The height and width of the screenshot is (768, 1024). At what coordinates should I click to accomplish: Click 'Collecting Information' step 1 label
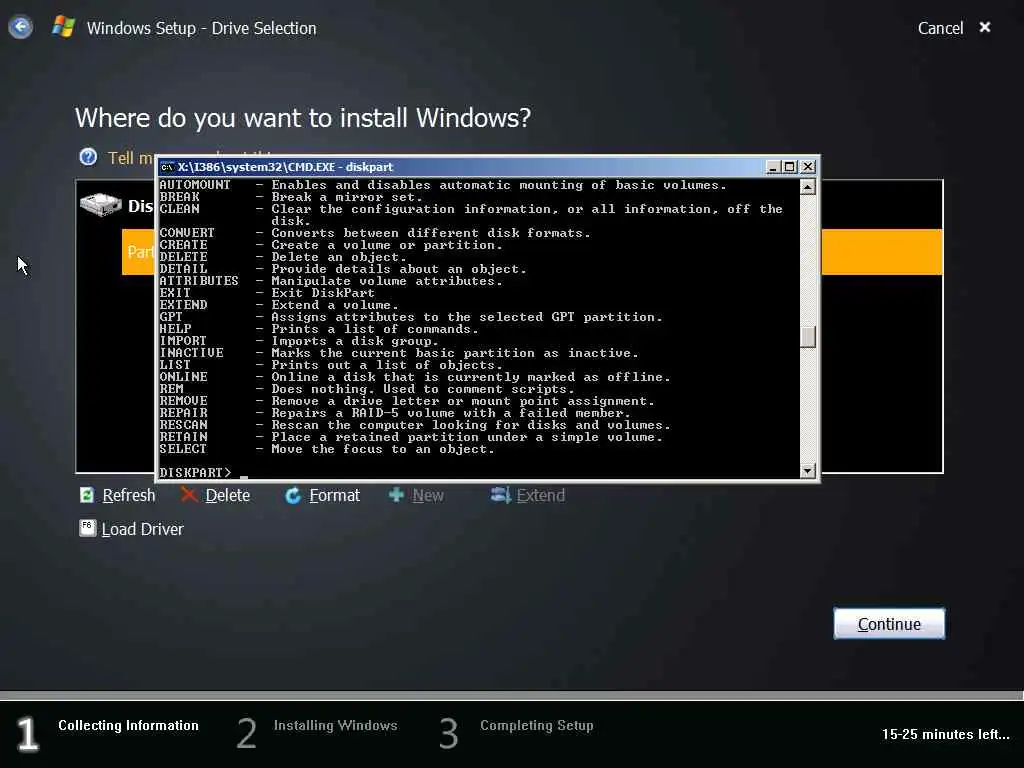(x=129, y=726)
